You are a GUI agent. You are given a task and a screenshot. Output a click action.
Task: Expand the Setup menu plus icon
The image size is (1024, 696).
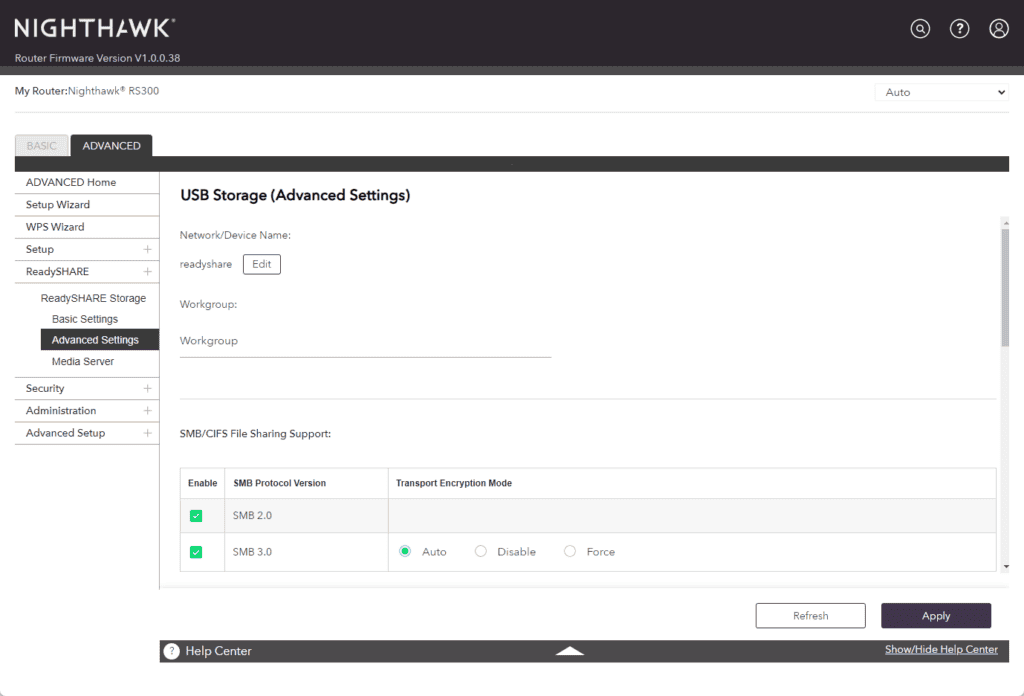pos(147,249)
